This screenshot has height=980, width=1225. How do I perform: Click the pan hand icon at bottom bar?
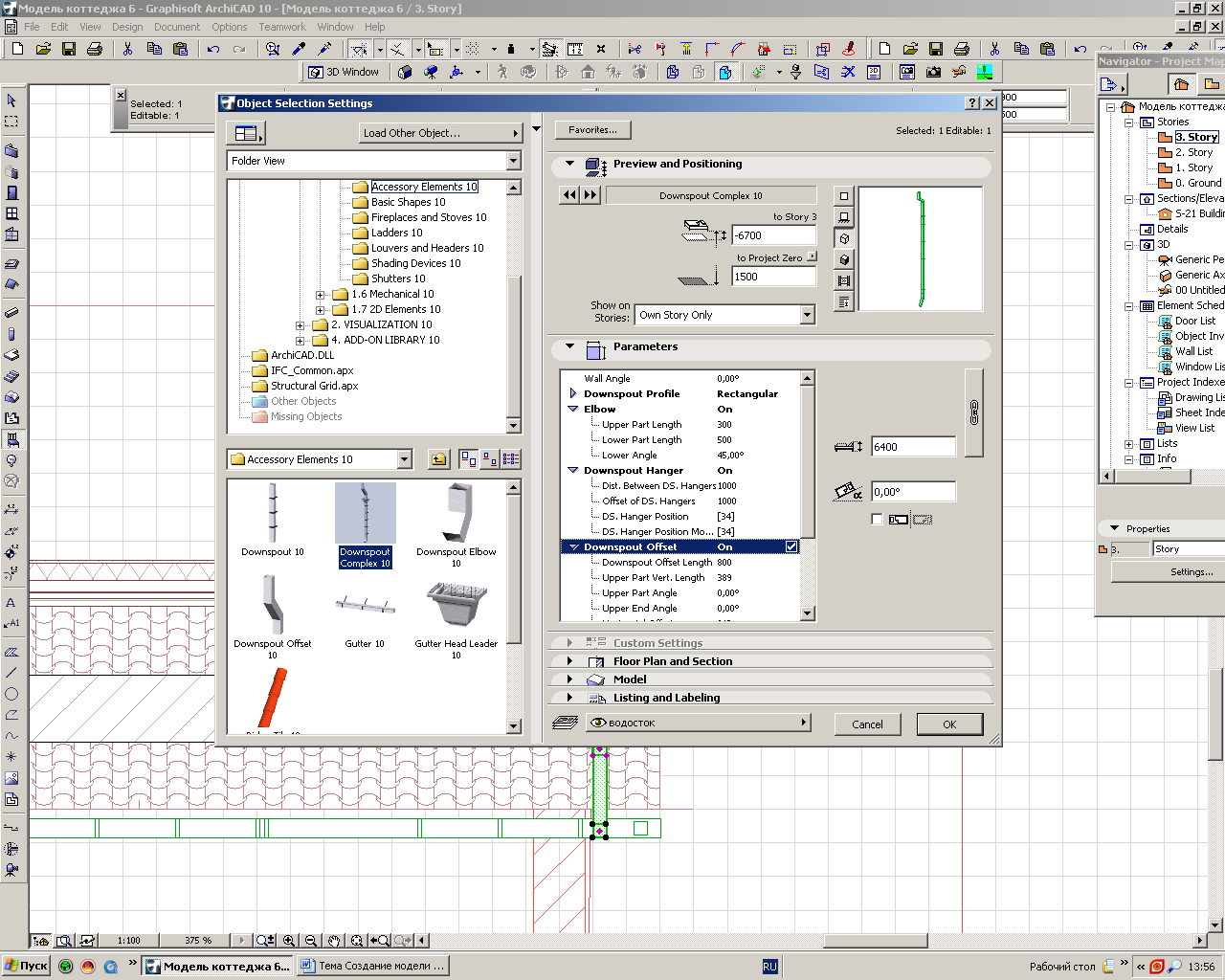click(x=334, y=941)
